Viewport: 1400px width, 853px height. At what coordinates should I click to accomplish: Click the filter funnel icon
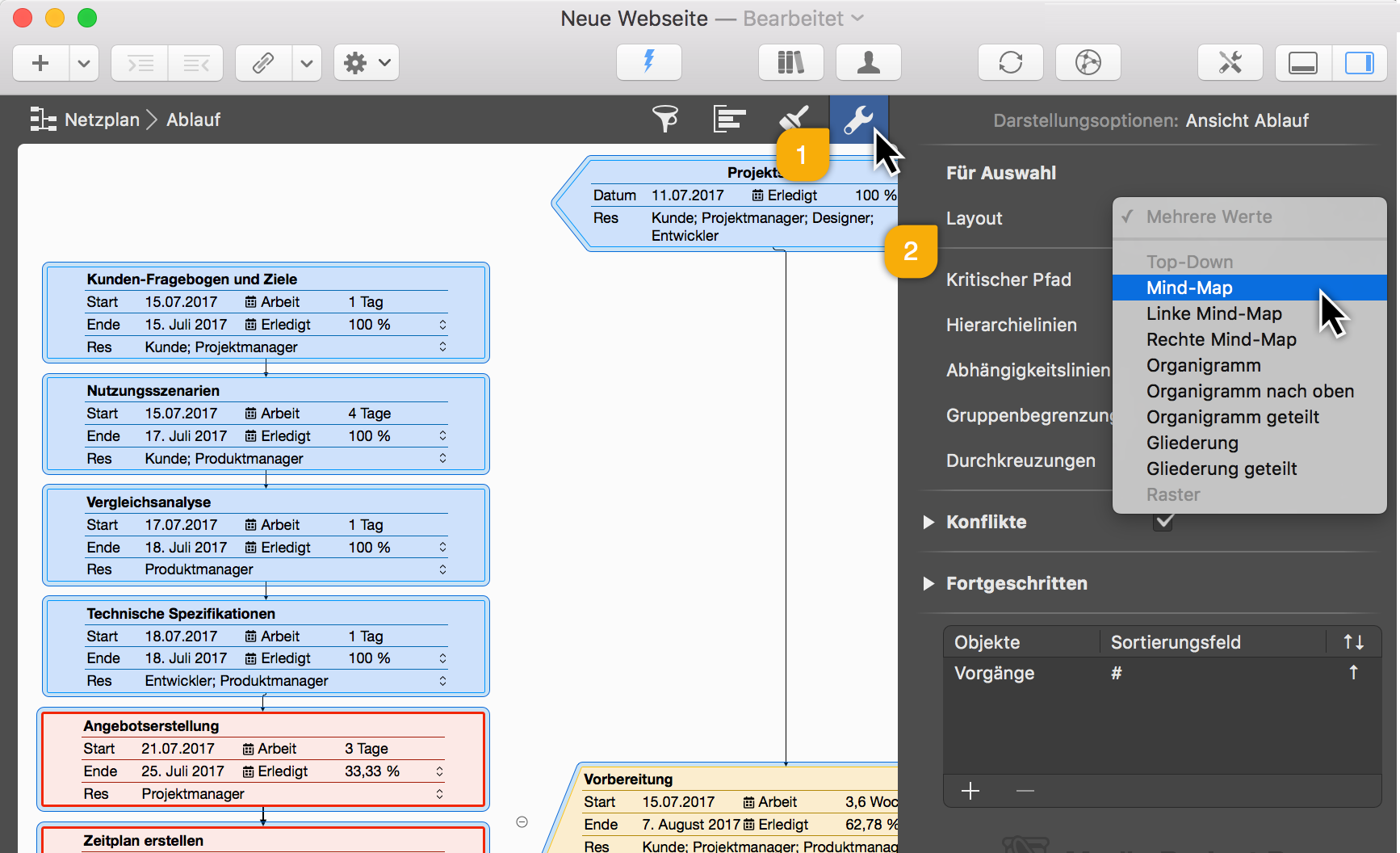tap(665, 120)
